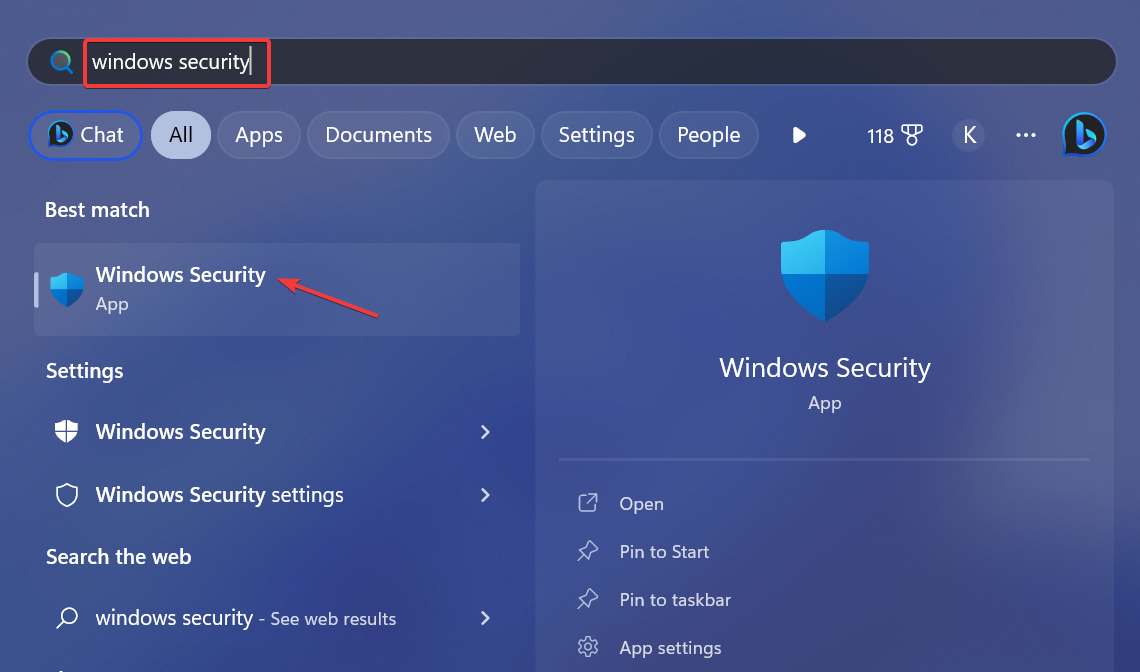This screenshot has height=672, width=1140.
Task: Open the three-dot more options menu
Action: 1026,135
